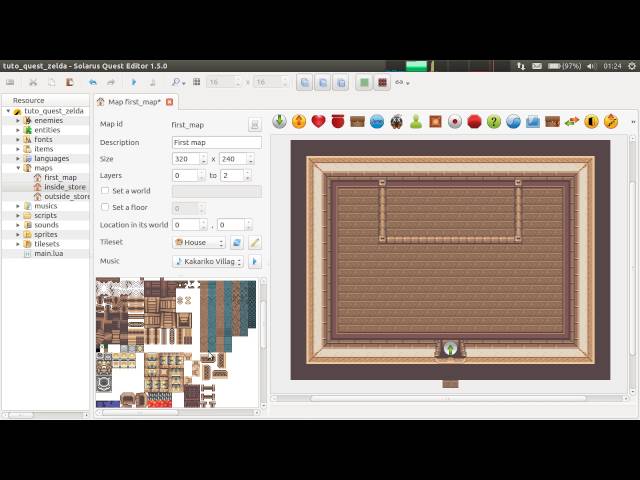Click the Undo arrow icon
The image size is (640, 480).
coord(93,82)
